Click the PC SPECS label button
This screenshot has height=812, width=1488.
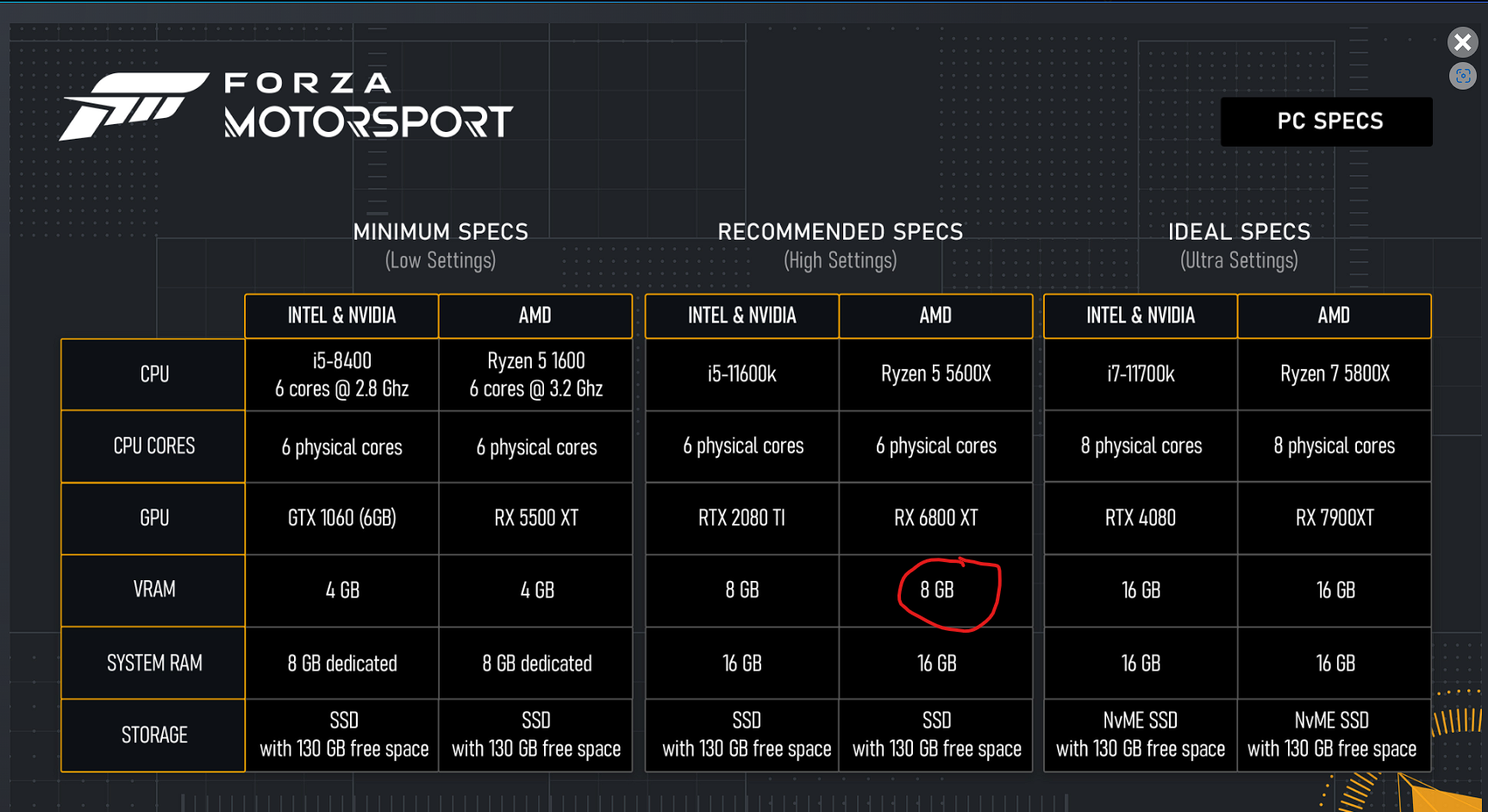1327,122
